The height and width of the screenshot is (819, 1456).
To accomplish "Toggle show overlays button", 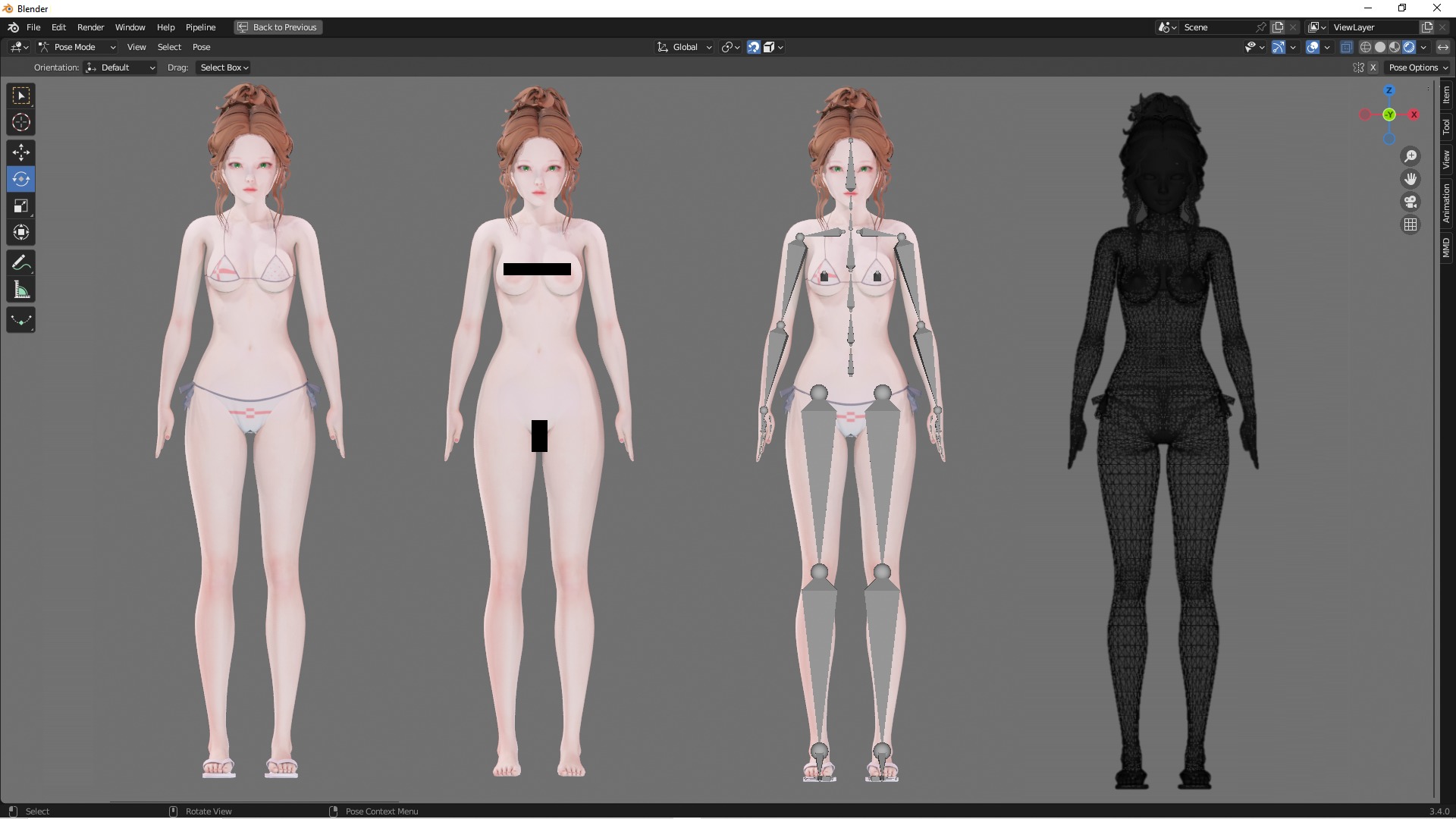I will click(1312, 47).
